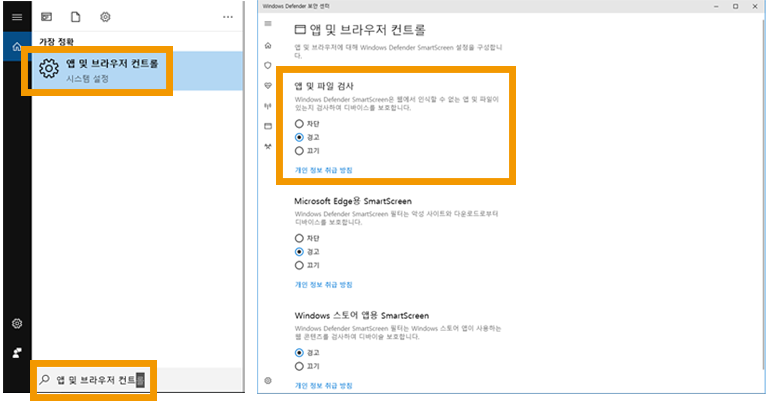
Task: Open the '앱 및 브라우저 컨트롤' search result
Action: coord(138,71)
